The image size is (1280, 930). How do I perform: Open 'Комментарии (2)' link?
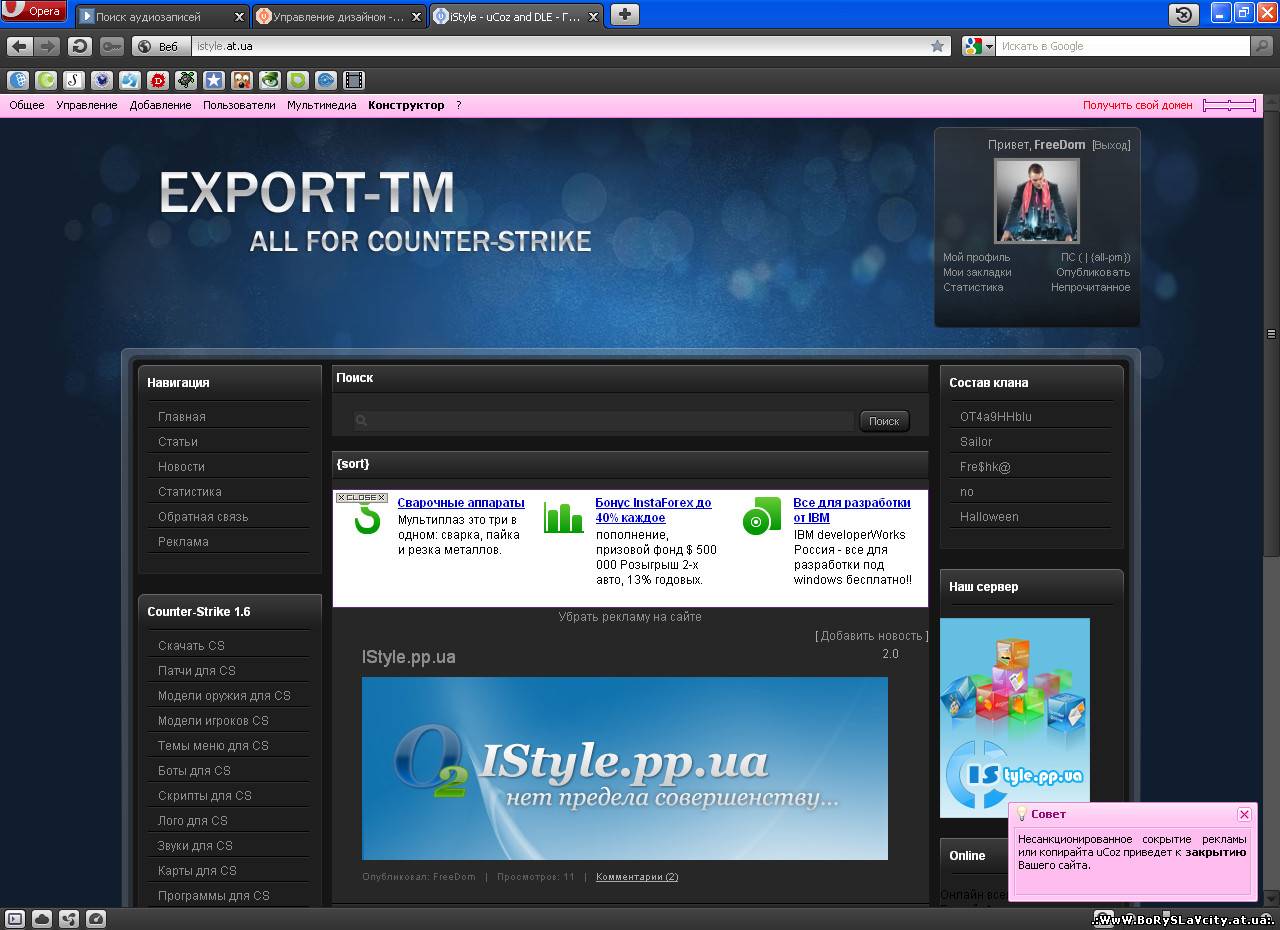click(637, 877)
